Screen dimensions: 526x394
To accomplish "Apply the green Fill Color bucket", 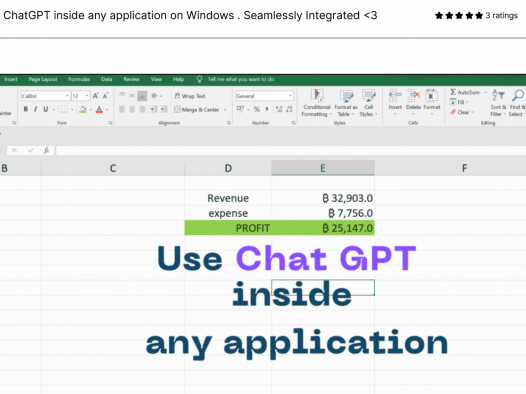I will pyautogui.click(x=83, y=109).
